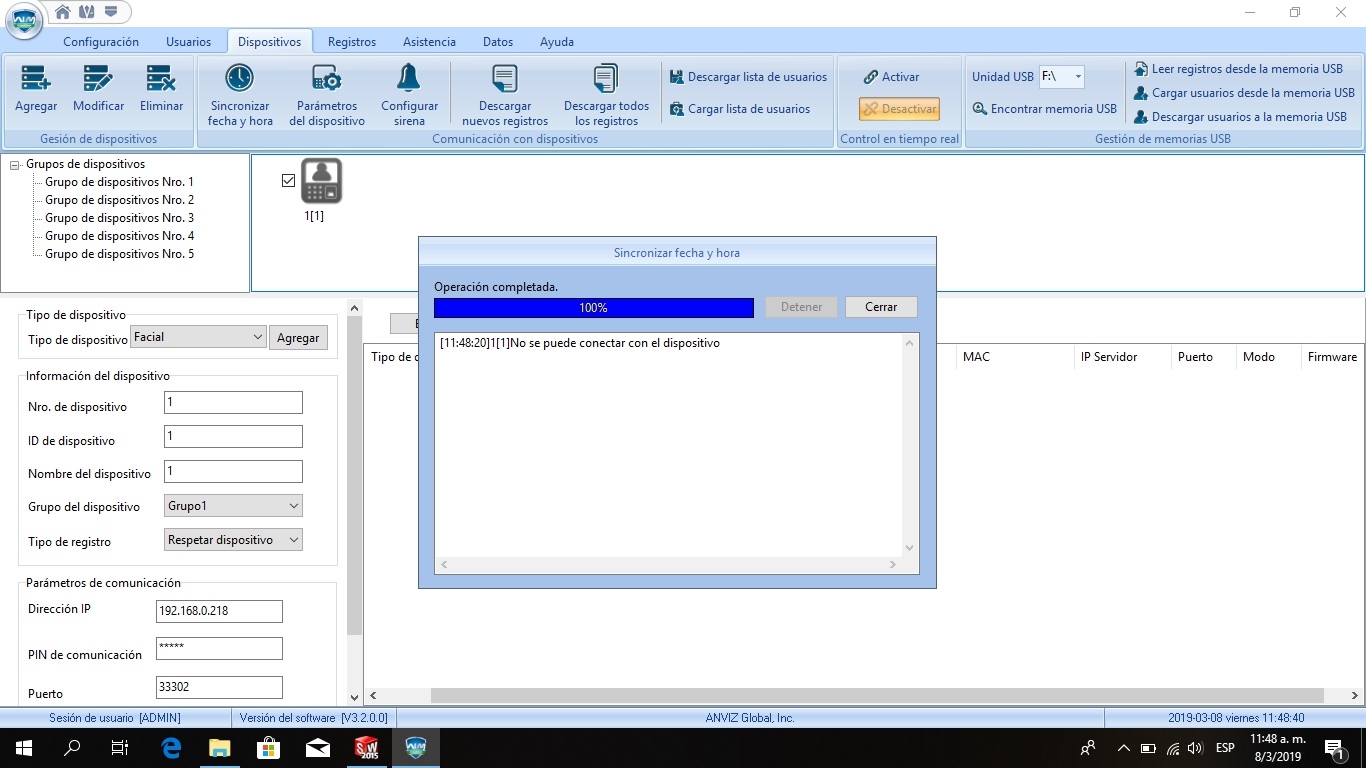Select Grupo de dispositivos Nro. 1
The width and height of the screenshot is (1366, 768).
[119, 182]
